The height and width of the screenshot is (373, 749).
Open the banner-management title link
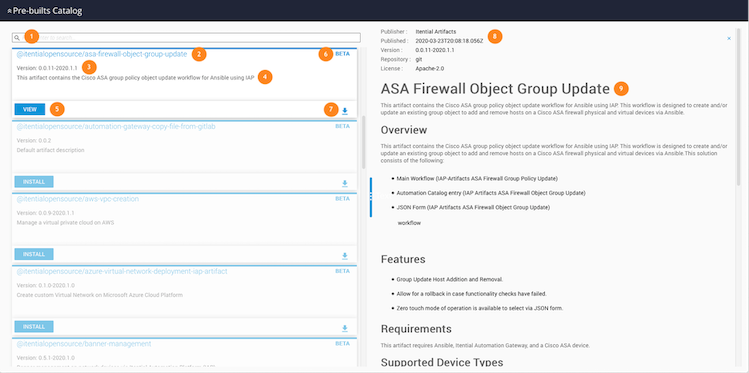pyautogui.click(x=84, y=344)
